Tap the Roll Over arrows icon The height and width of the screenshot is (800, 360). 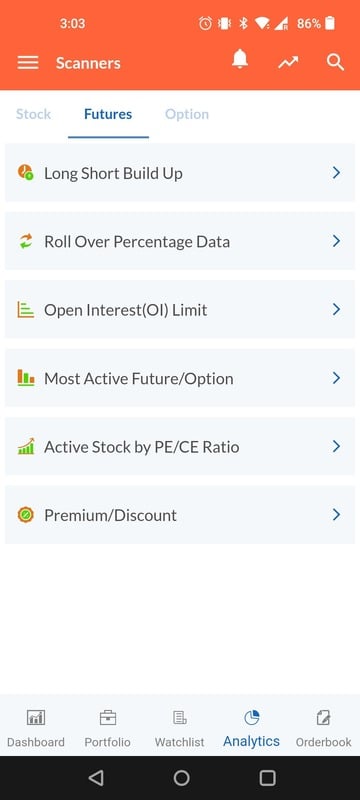point(25,241)
